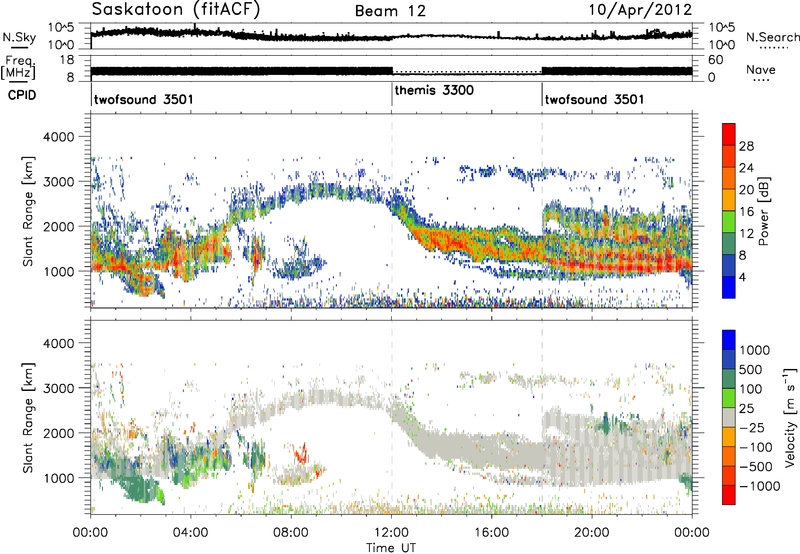The image size is (800, 554).
Task: Click the Slant Range label of power panel
Action: 28,211
